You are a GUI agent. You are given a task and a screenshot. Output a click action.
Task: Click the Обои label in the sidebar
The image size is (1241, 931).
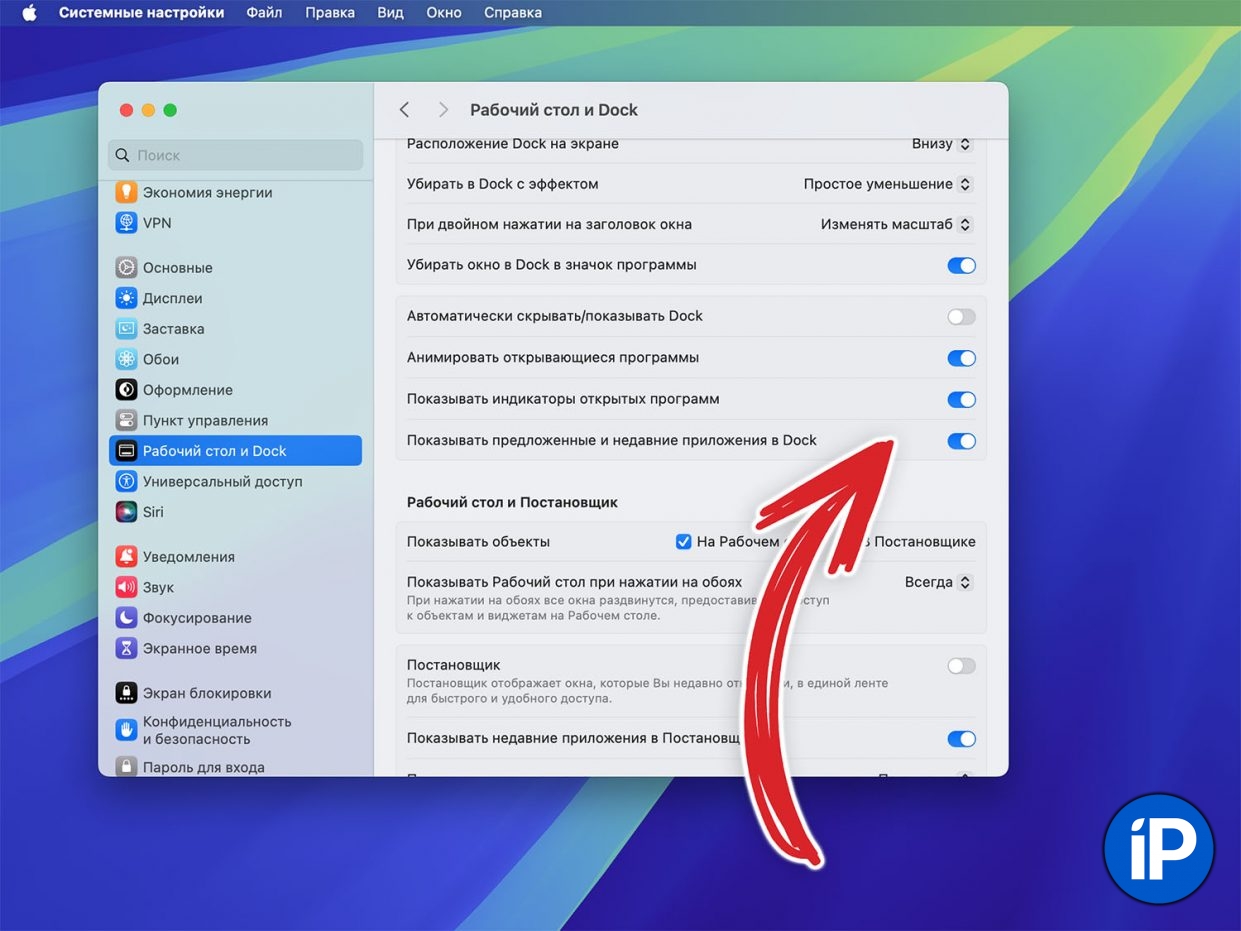tap(161, 359)
